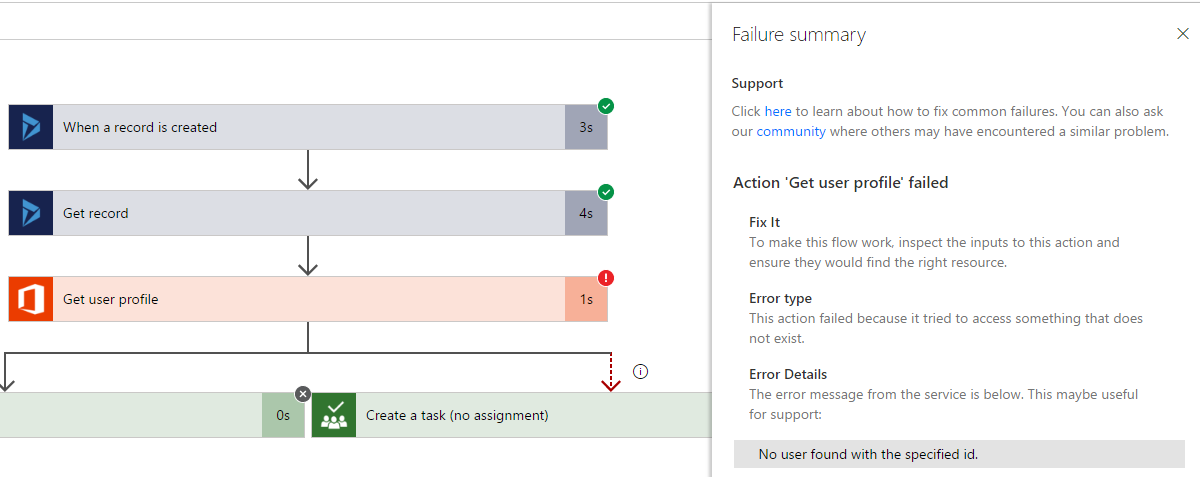Click the gray X badge on skipped step

point(303,394)
